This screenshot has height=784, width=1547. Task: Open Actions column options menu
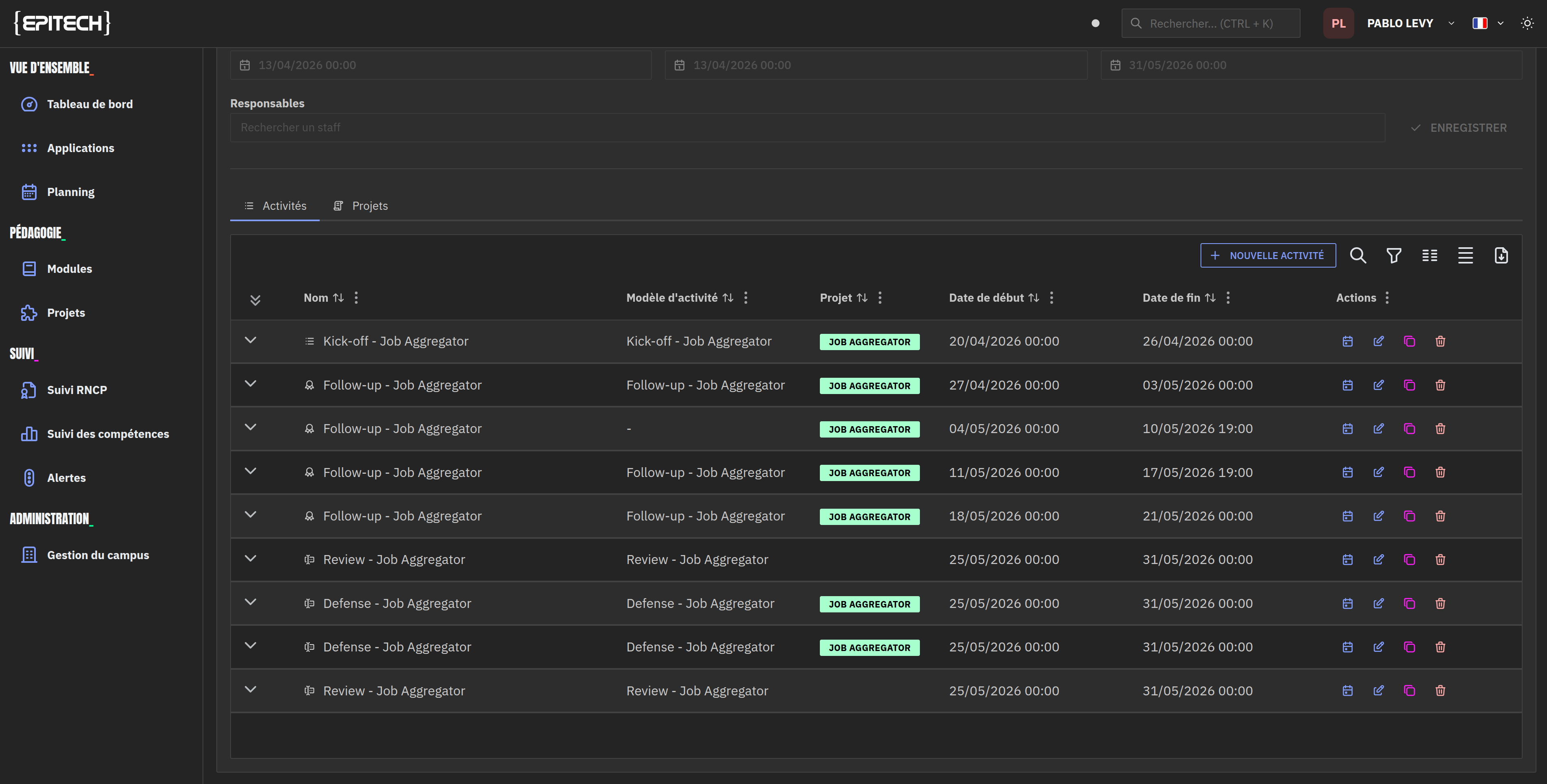[1387, 298]
